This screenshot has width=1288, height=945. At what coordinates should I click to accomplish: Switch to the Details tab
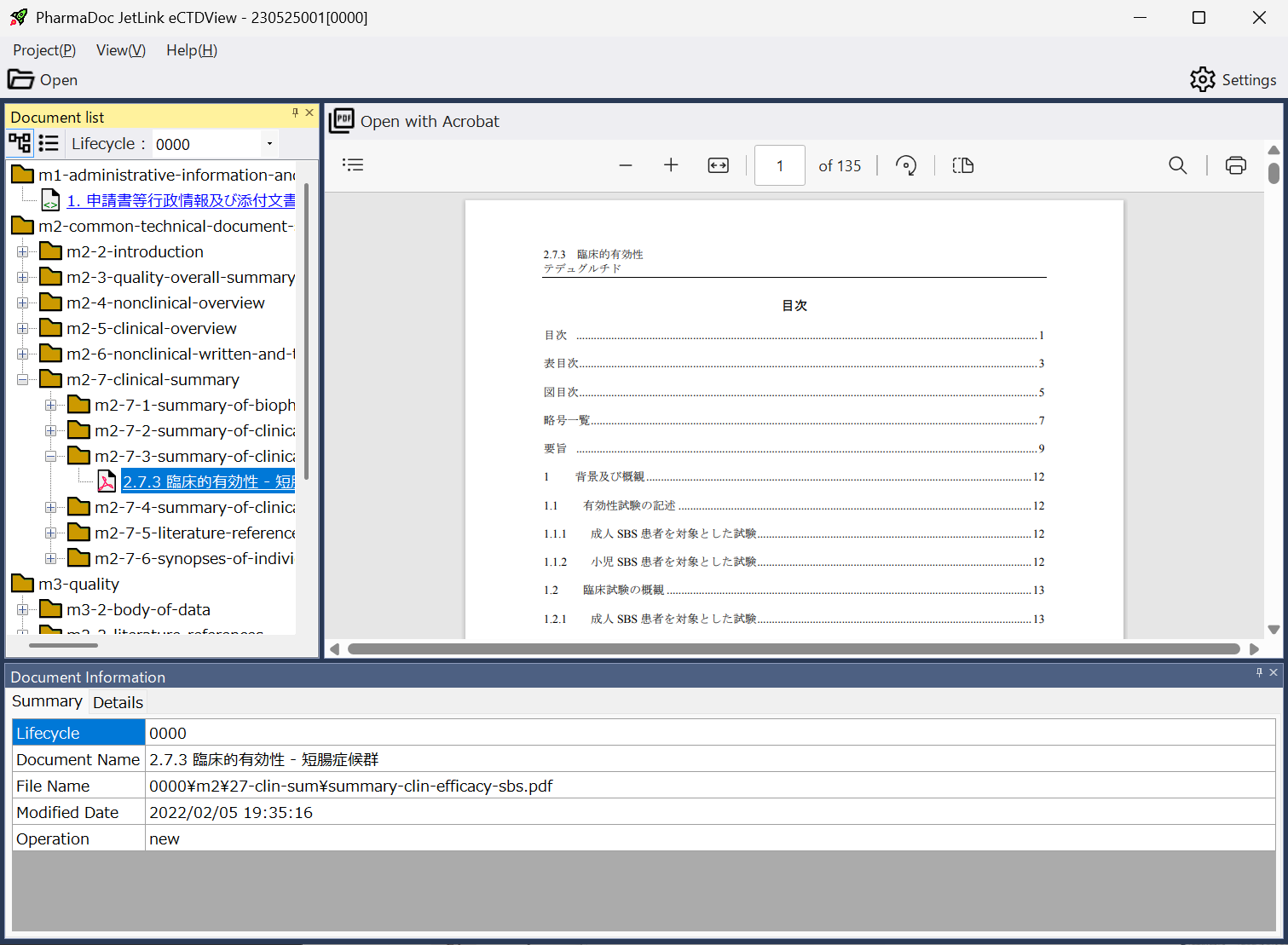pyautogui.click(x=118, y=702)
